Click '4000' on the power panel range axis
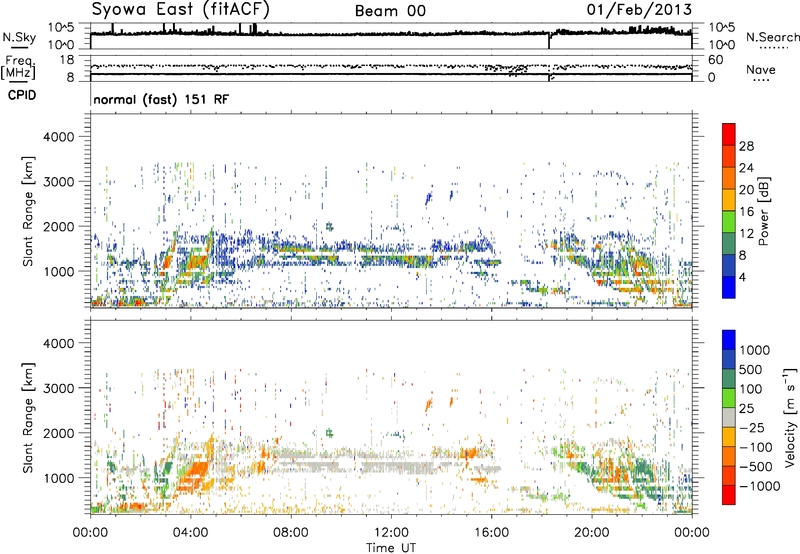The width and height of the screenshot is (800, 554). coord(58,137)
